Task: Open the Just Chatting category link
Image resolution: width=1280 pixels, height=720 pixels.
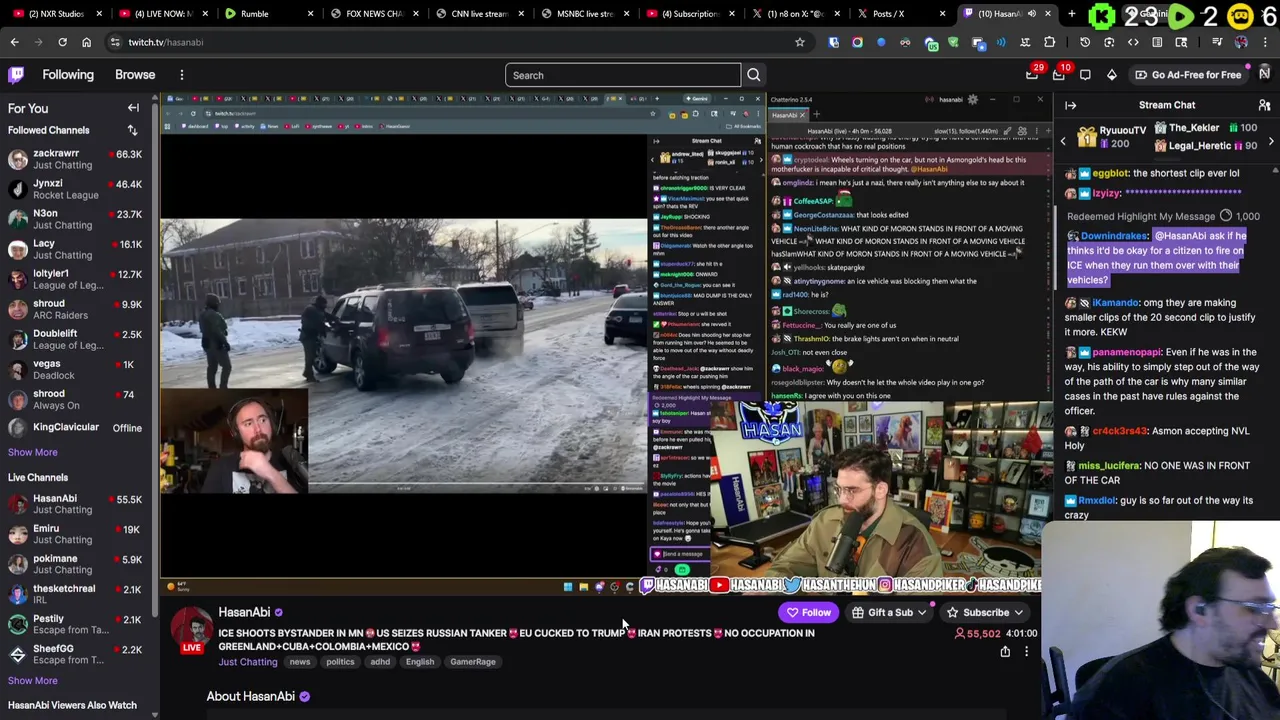Action: [x=248, y=662]
